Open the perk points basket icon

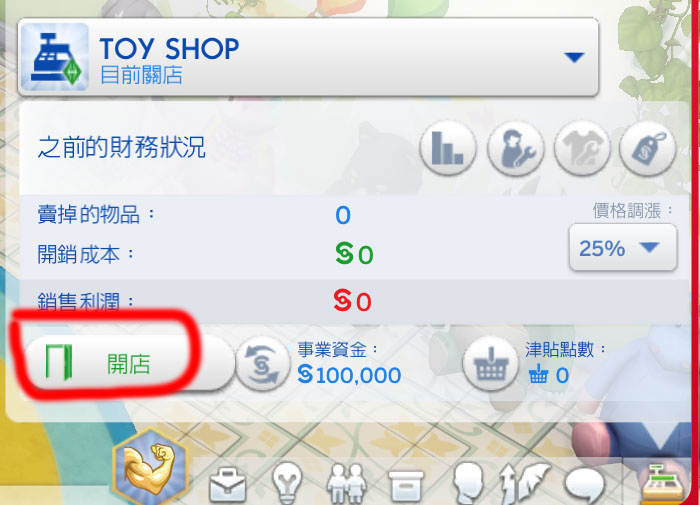(x=491, y=364)
